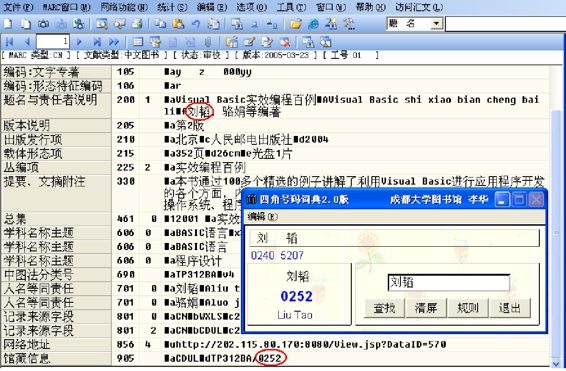Click the record number input box

pyautogui.click(x=53, y=42)
